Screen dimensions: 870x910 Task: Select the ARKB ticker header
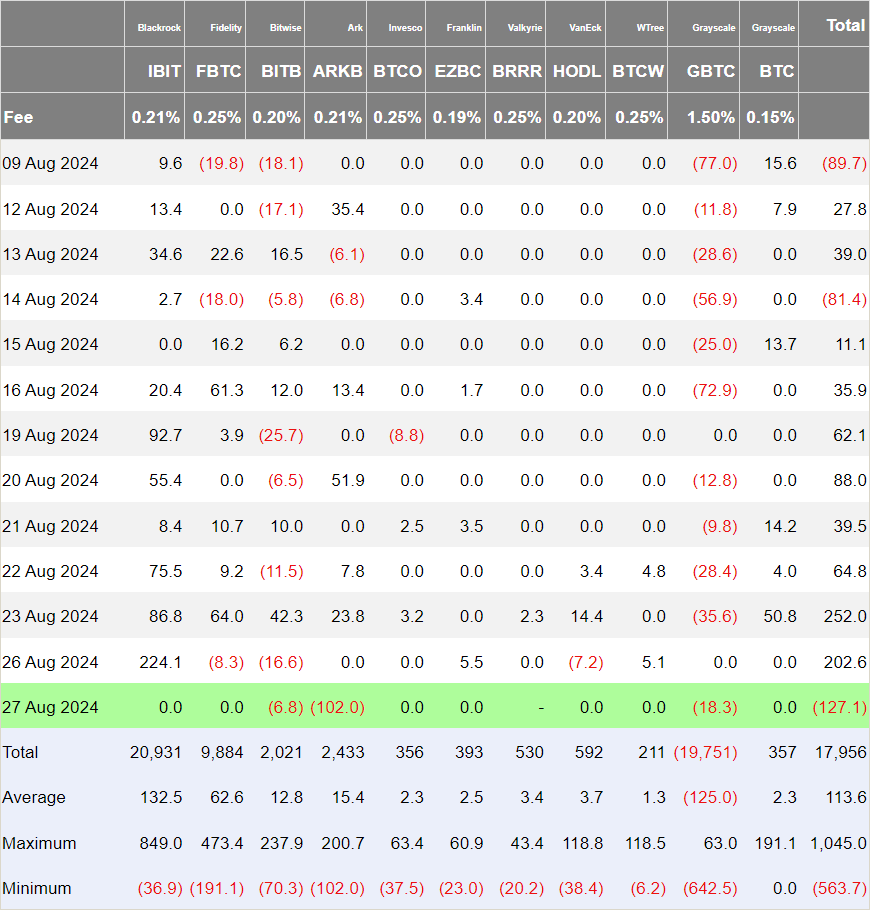(337, 71)
